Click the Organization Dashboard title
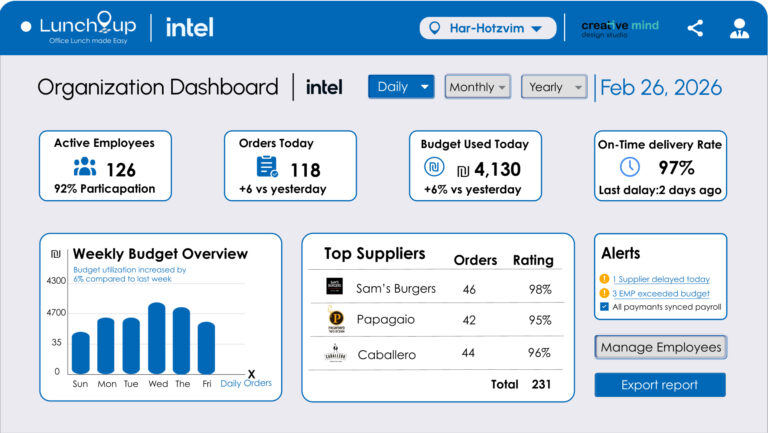 158,87
